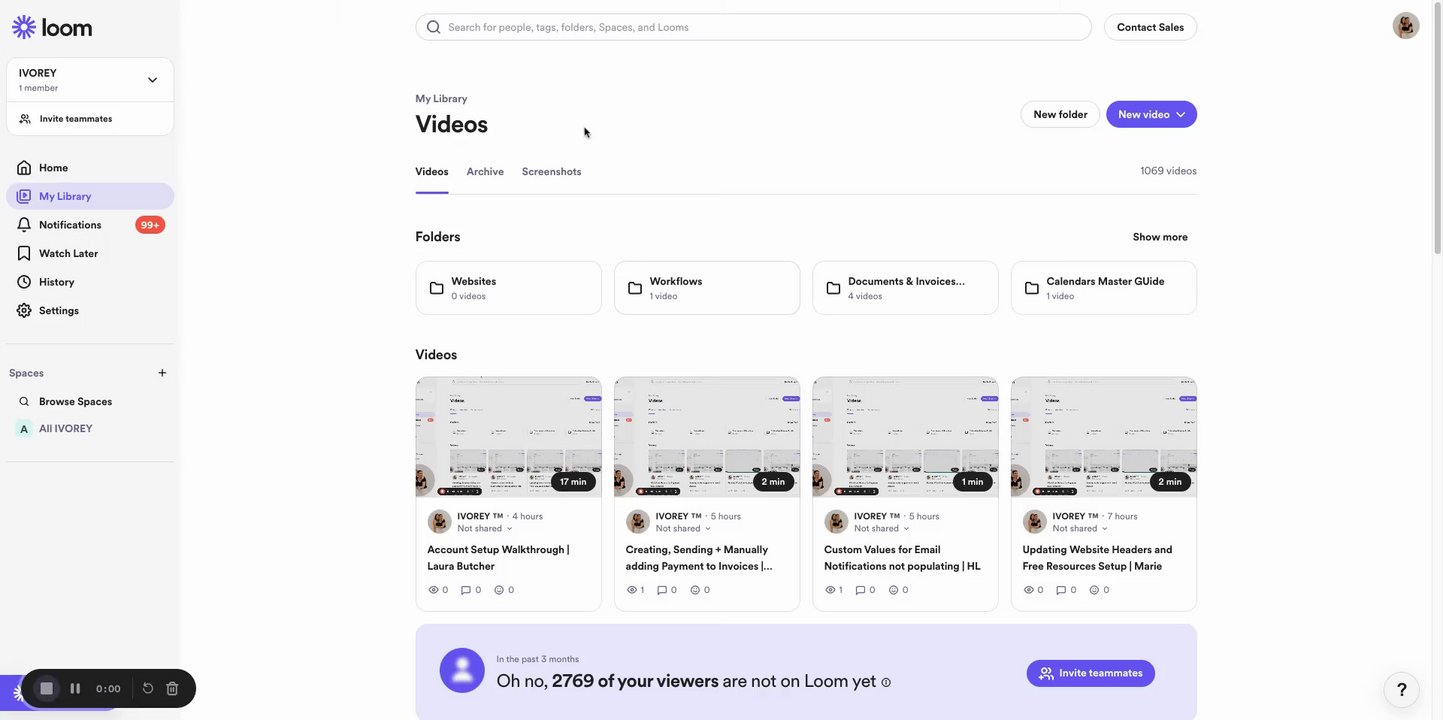Switch to the Archive tab
The image size is (1443, 720).
(485, 172)
